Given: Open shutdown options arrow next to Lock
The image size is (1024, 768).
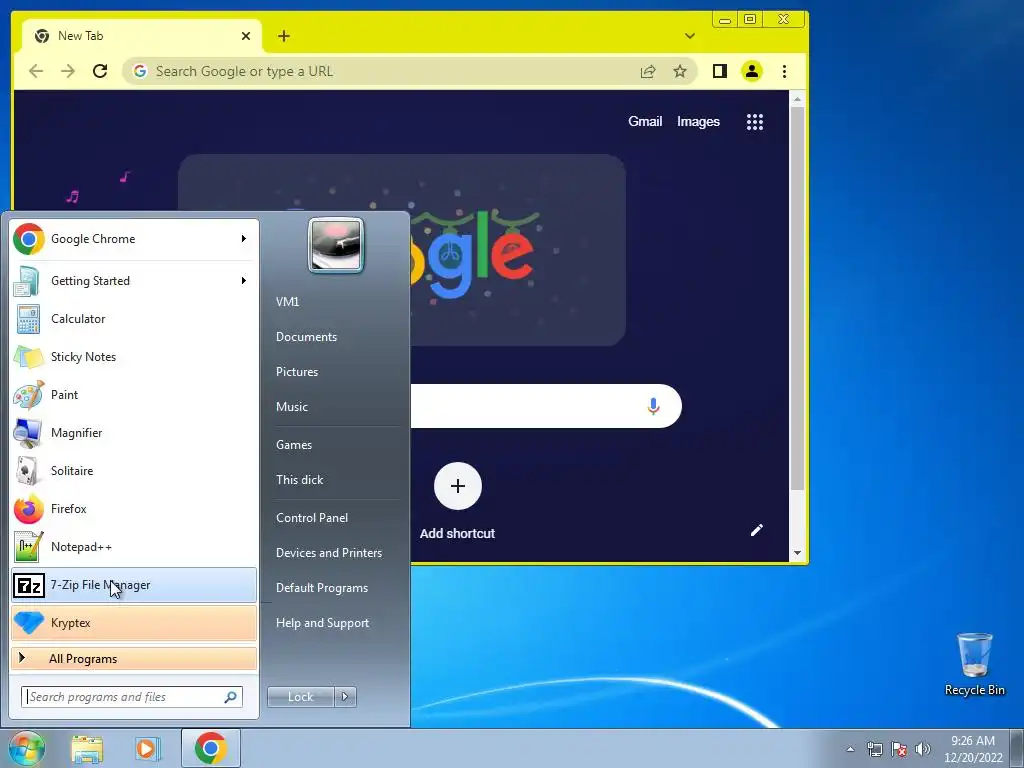Looking at the screenshot, I should [345, 697].
